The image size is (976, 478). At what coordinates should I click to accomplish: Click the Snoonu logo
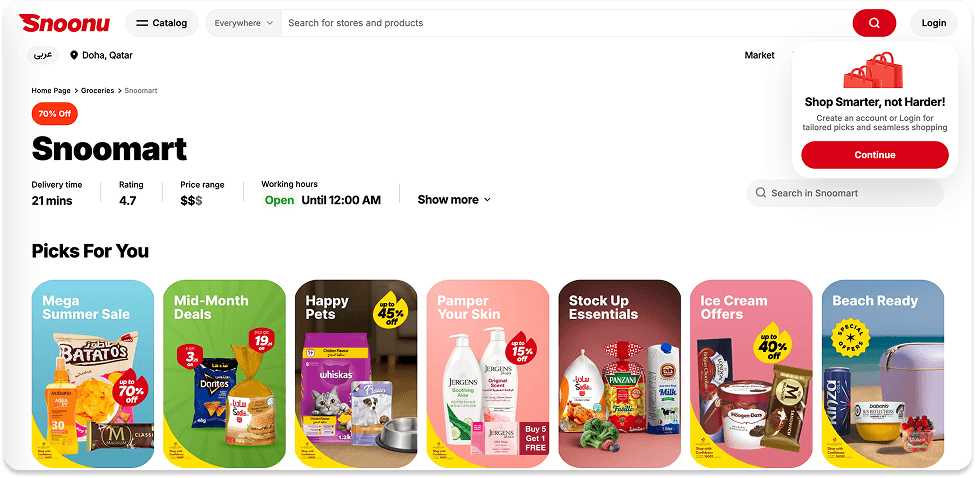(x=64, y=23)
